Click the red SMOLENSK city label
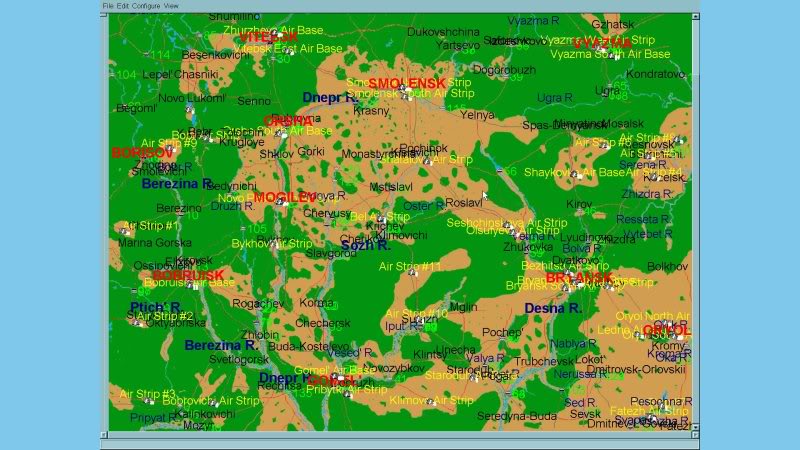 click(407, 83)
